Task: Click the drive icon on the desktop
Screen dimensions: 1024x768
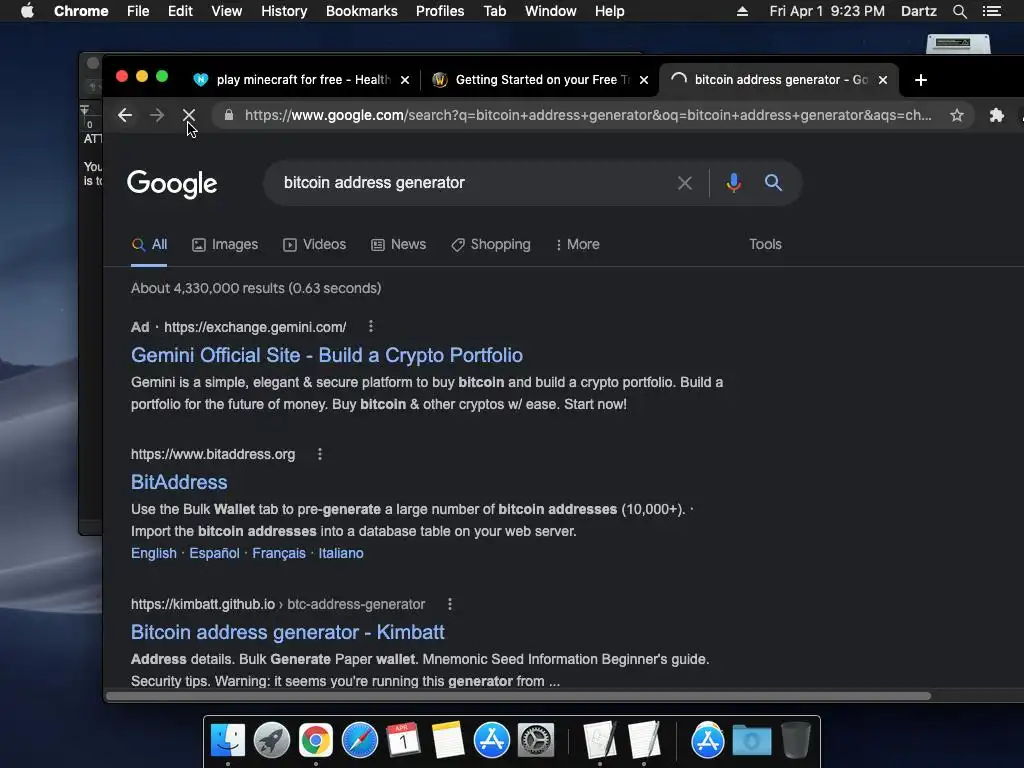Action: (958, 44)
